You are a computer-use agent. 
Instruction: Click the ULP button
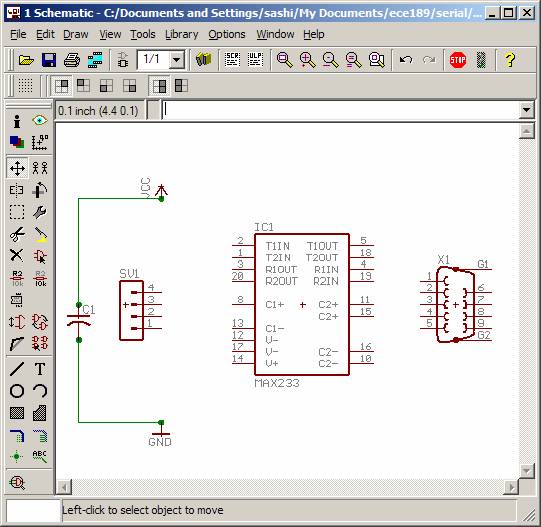[x=255, y=60]
